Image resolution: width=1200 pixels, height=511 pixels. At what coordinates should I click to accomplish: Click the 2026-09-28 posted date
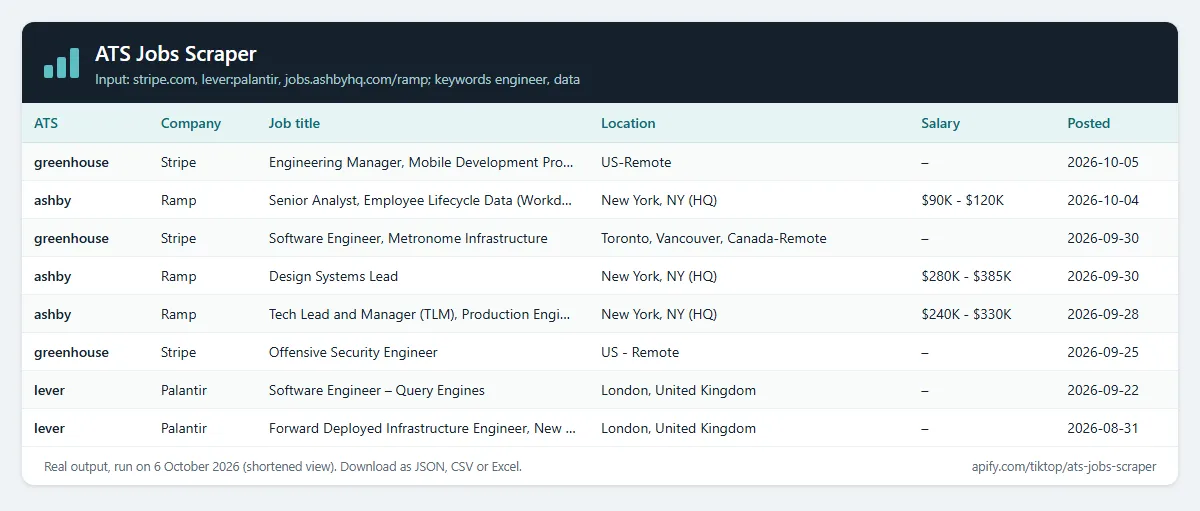pyautogui.click(x=1103, y=313)
